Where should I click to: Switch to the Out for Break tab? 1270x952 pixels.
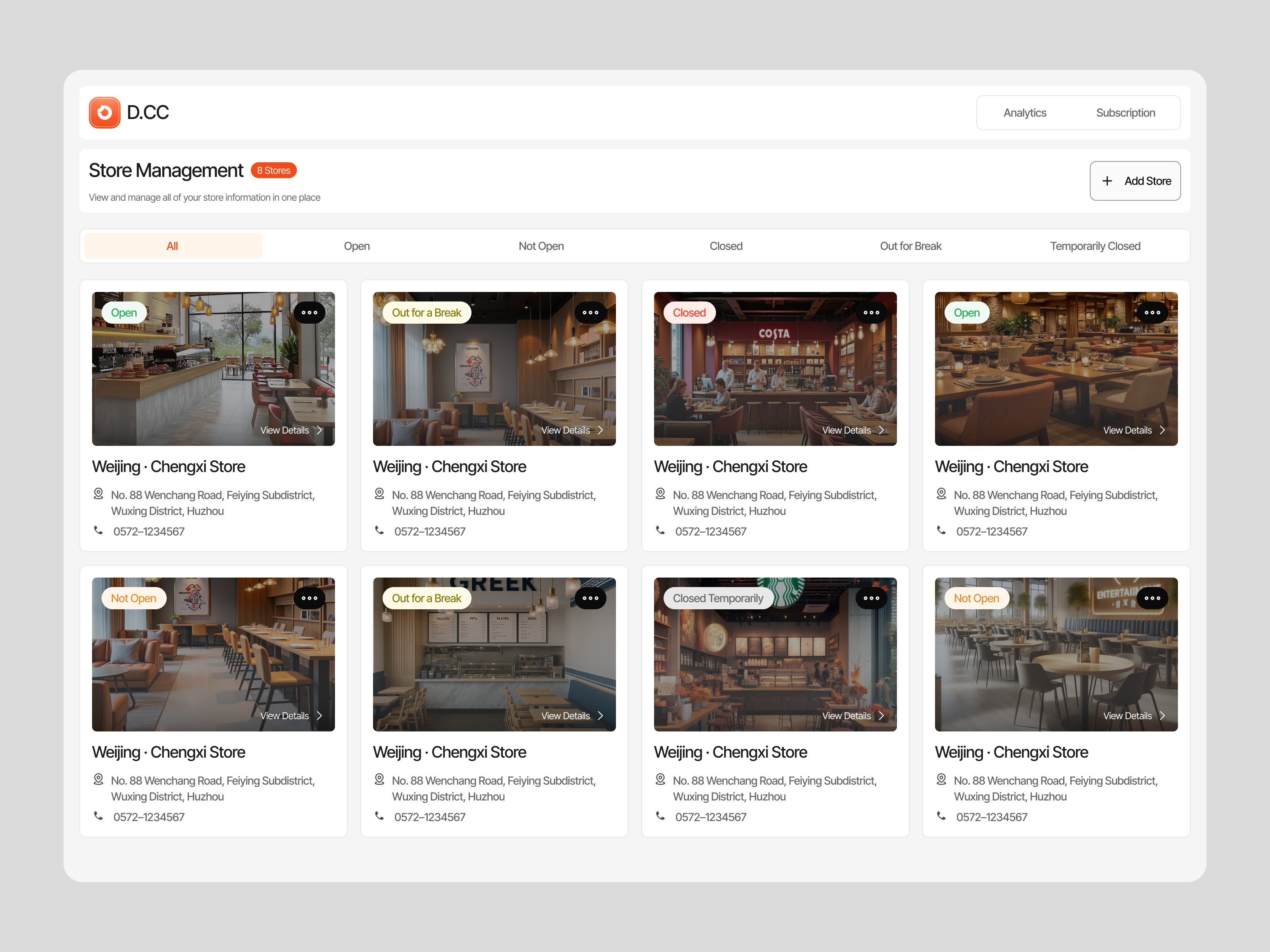[910, 246]
